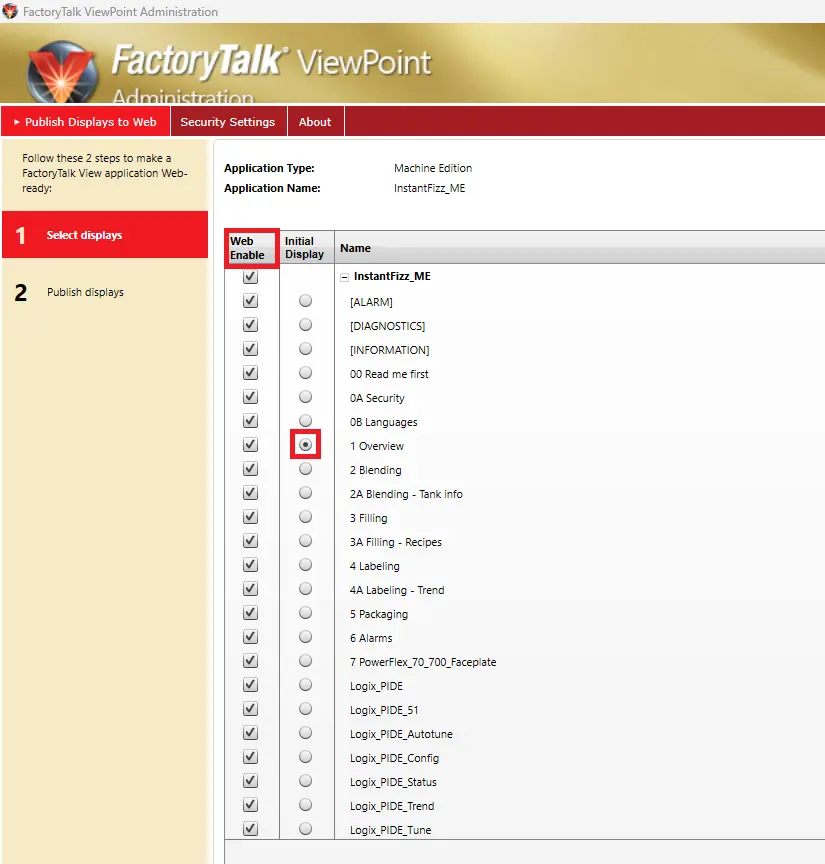The height and width of the screenshot is (864, 825).
Task: Make 6 Alarms the Initial Display
Action: (x=305, y=637)
